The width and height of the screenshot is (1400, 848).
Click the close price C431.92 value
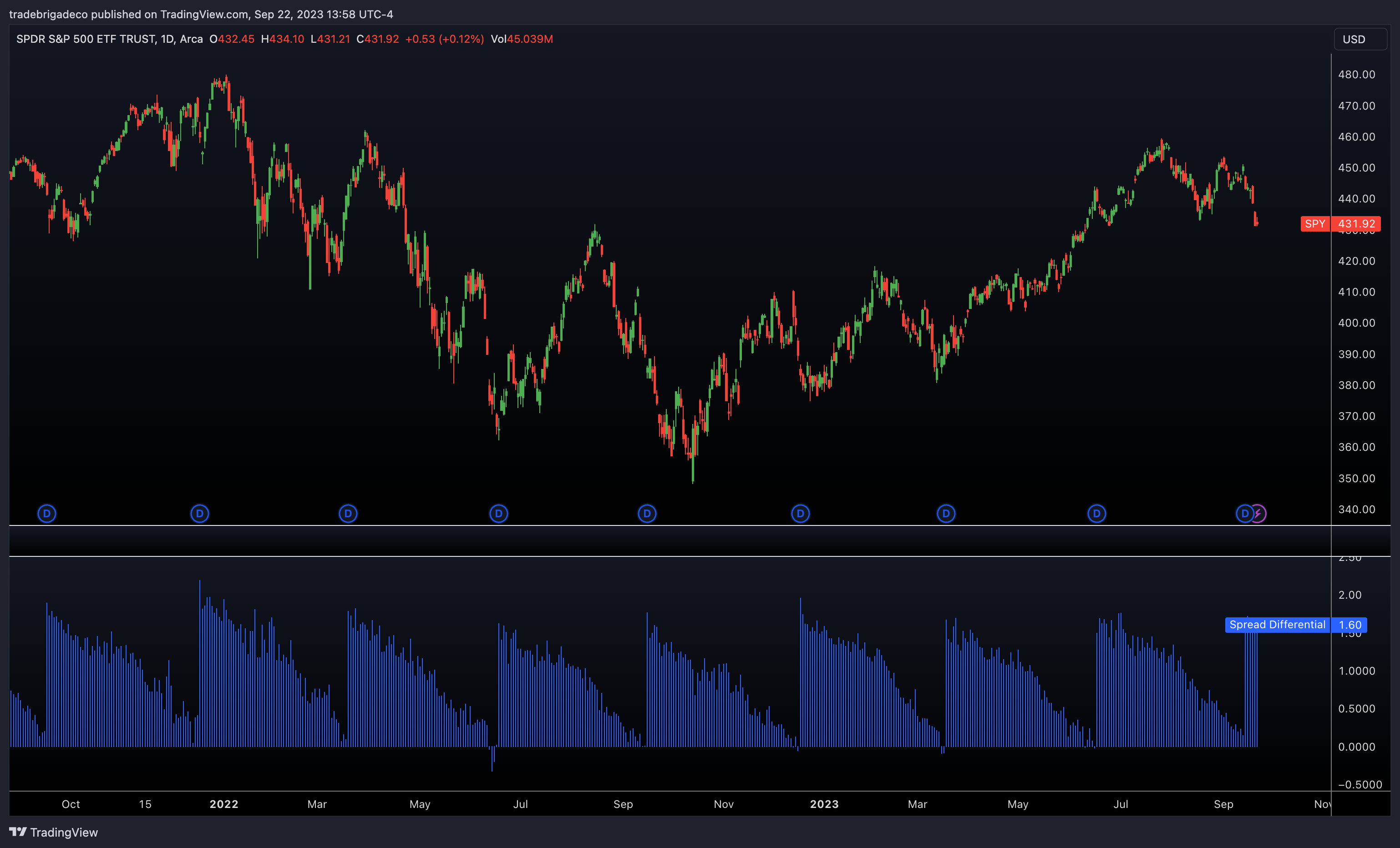377,39
